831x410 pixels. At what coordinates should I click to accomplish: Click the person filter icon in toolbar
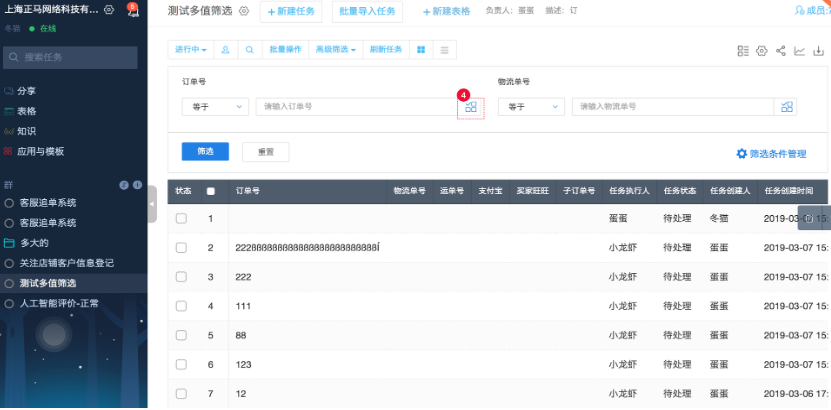point(225,50)
